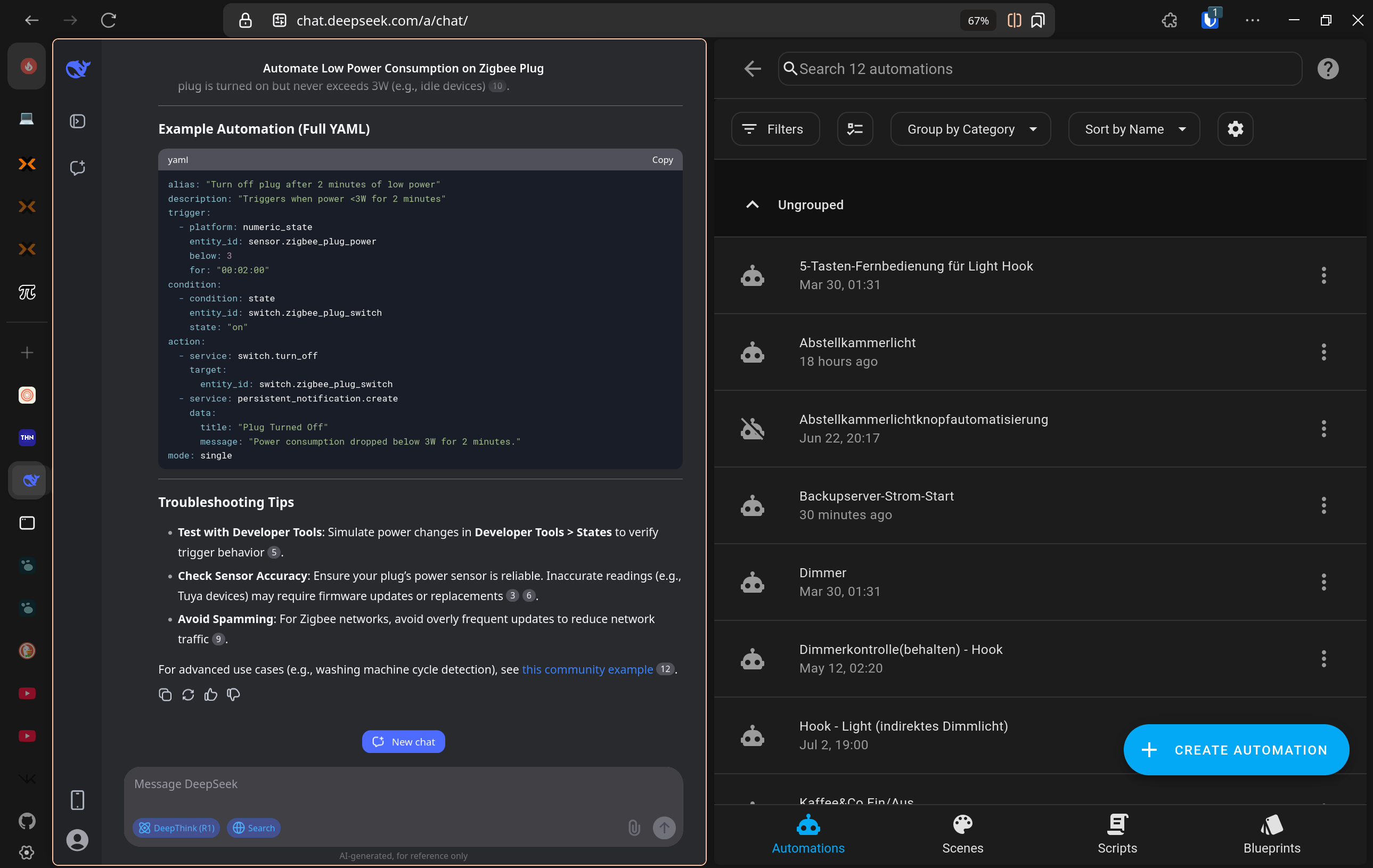Open the DeepSeek sidebar toggle icon

point(78,121)
